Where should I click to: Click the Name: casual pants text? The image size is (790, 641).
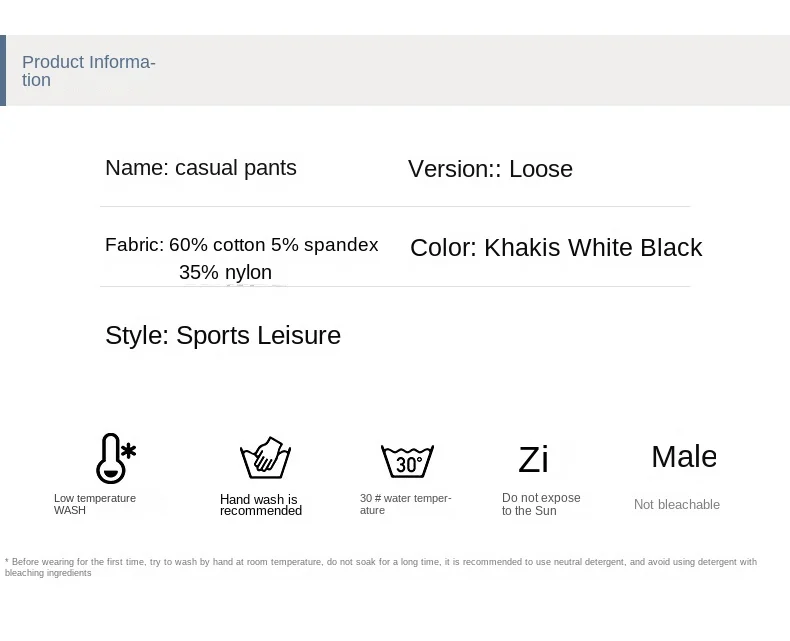(201, 168)
